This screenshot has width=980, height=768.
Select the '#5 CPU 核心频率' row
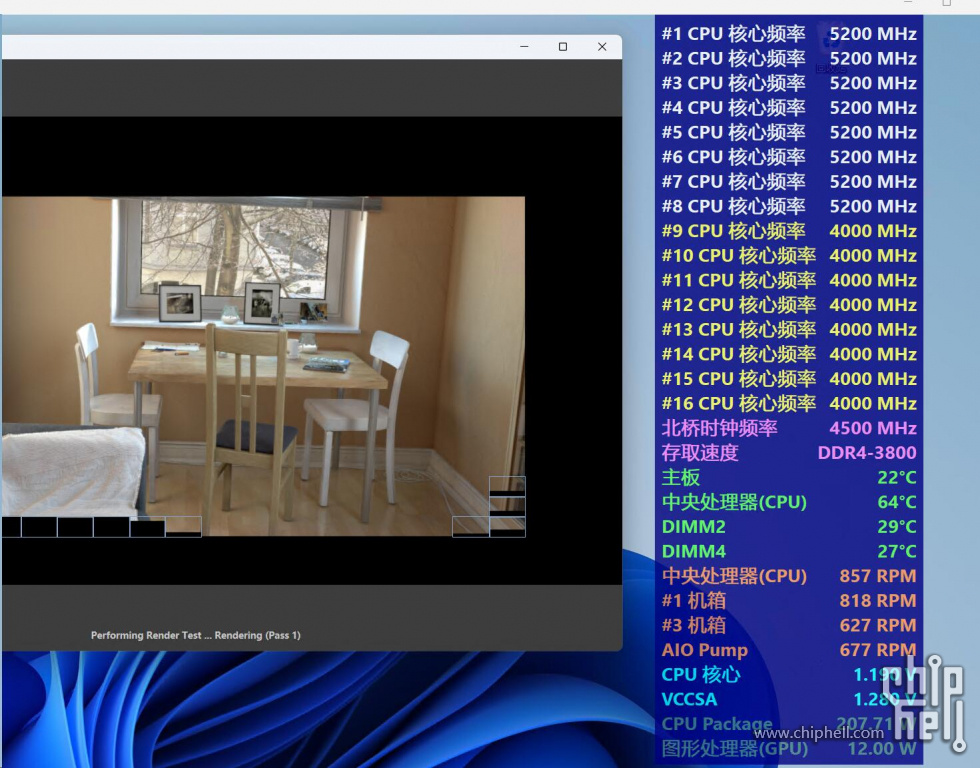click(789, 132)
